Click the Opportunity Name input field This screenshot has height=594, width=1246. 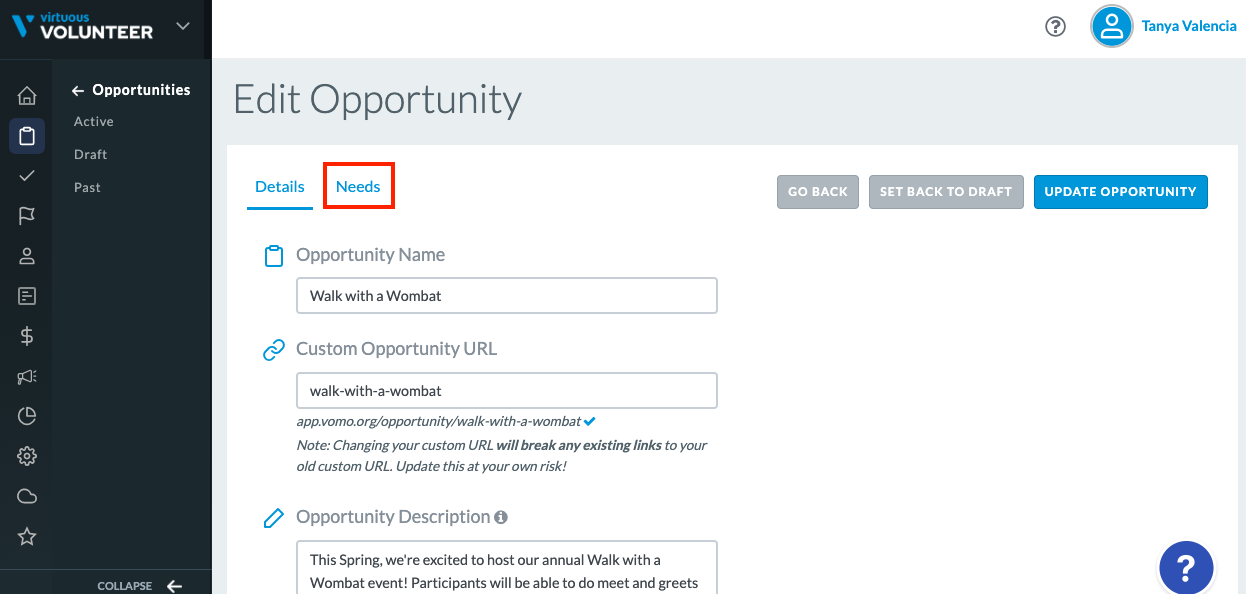click(x=507, y=296)
